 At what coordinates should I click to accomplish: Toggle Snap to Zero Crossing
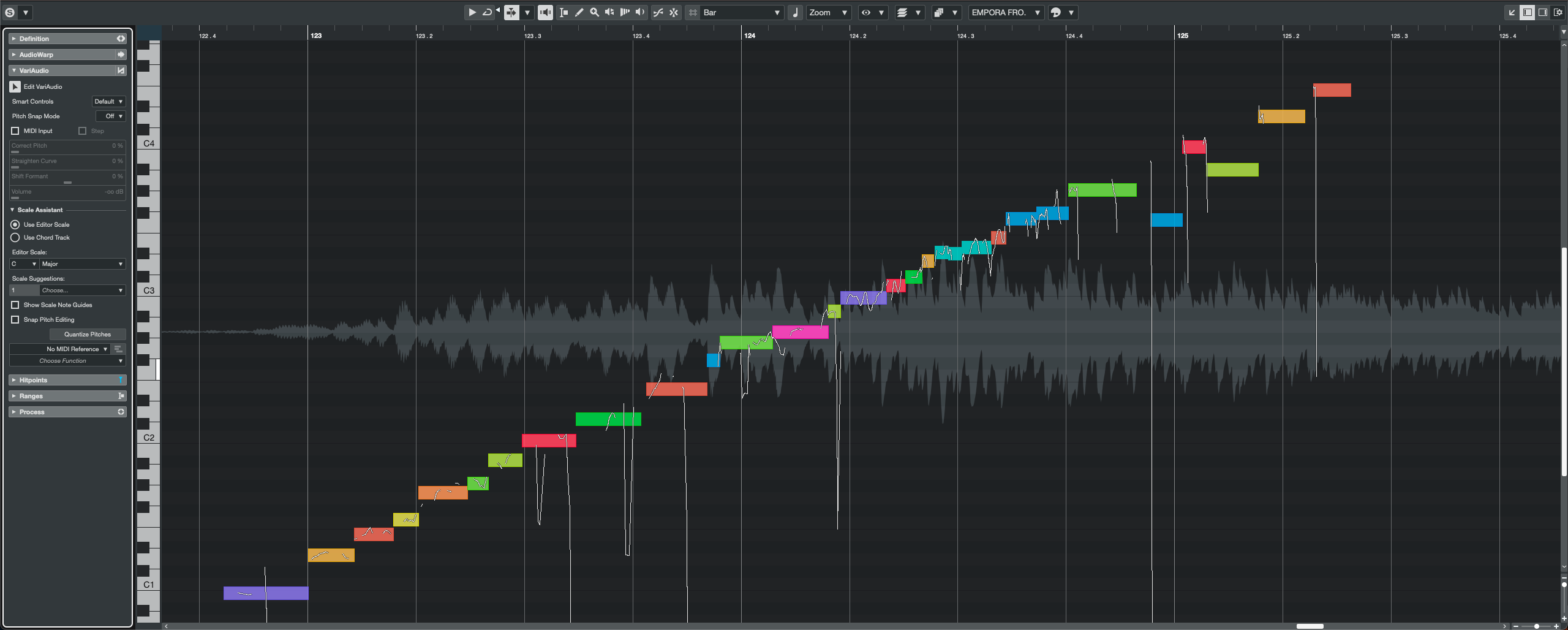pos(658,12)
